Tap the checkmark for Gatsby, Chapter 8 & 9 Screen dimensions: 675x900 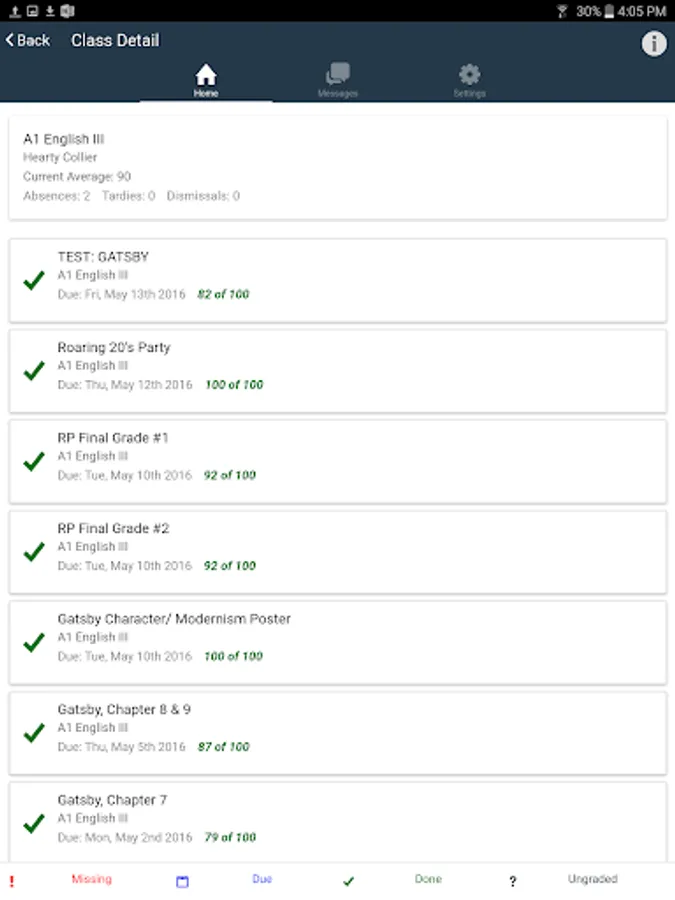click(34, 733)
